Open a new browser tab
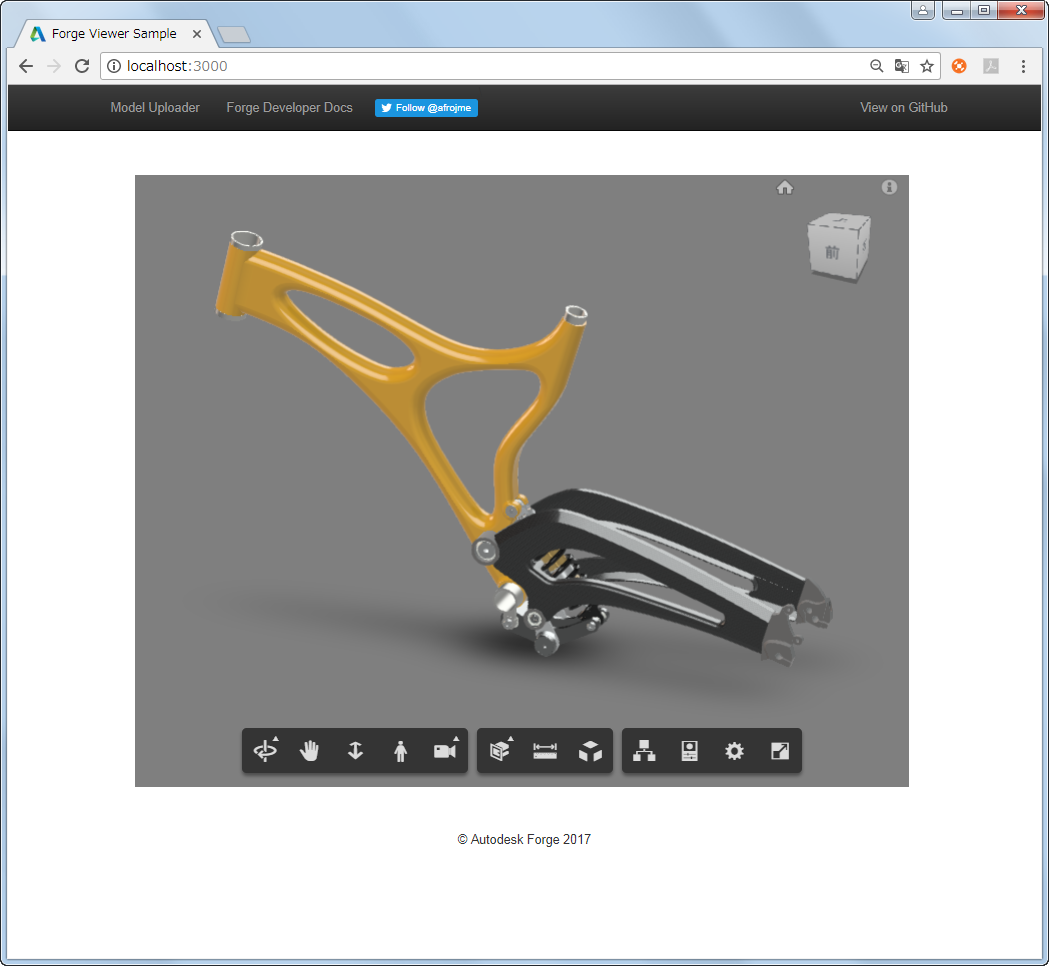 [234, 35]
